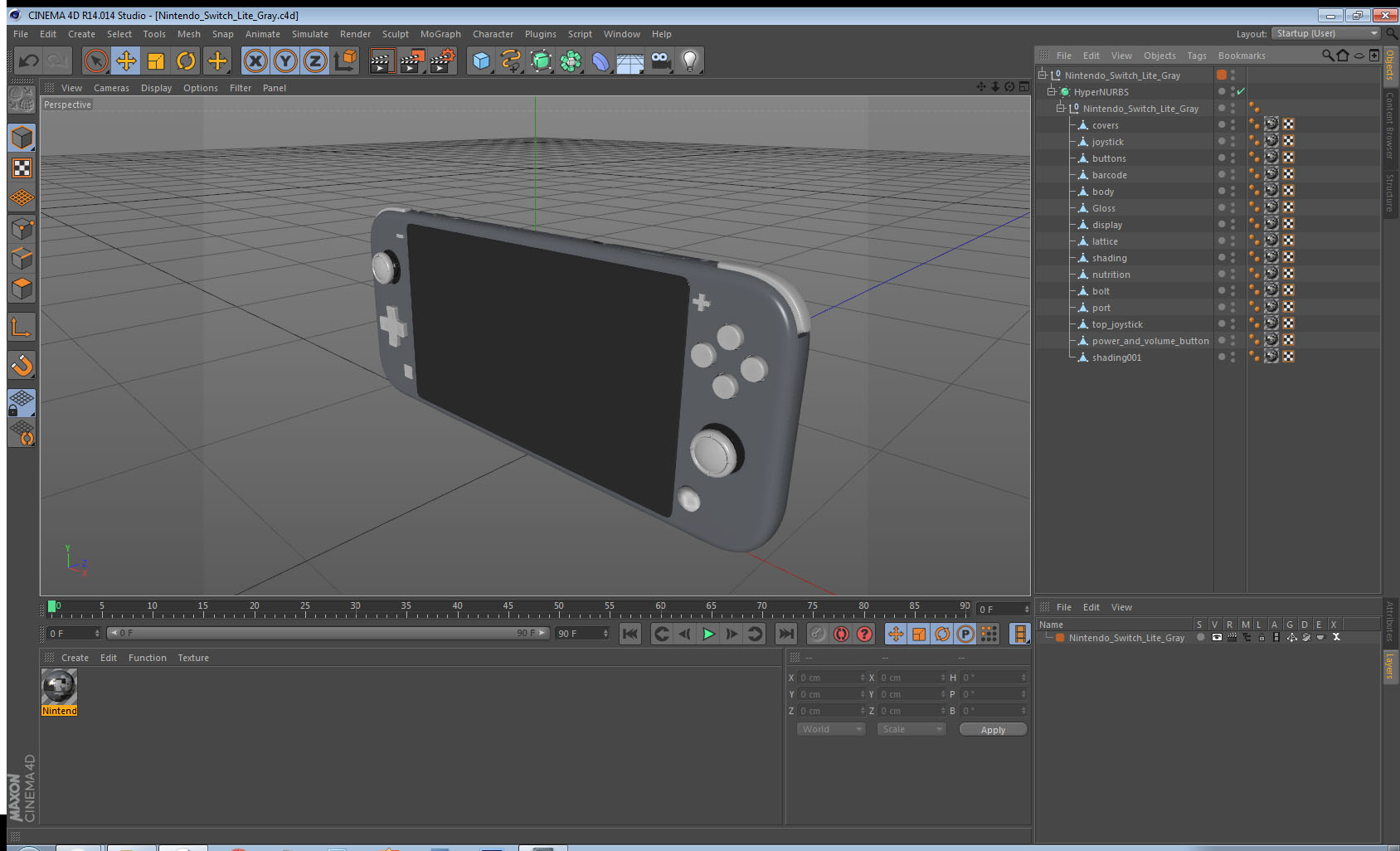1400x851 pixels.
Task: Add a HyperNURBS generator object
Action: click(x=541, y=61)
